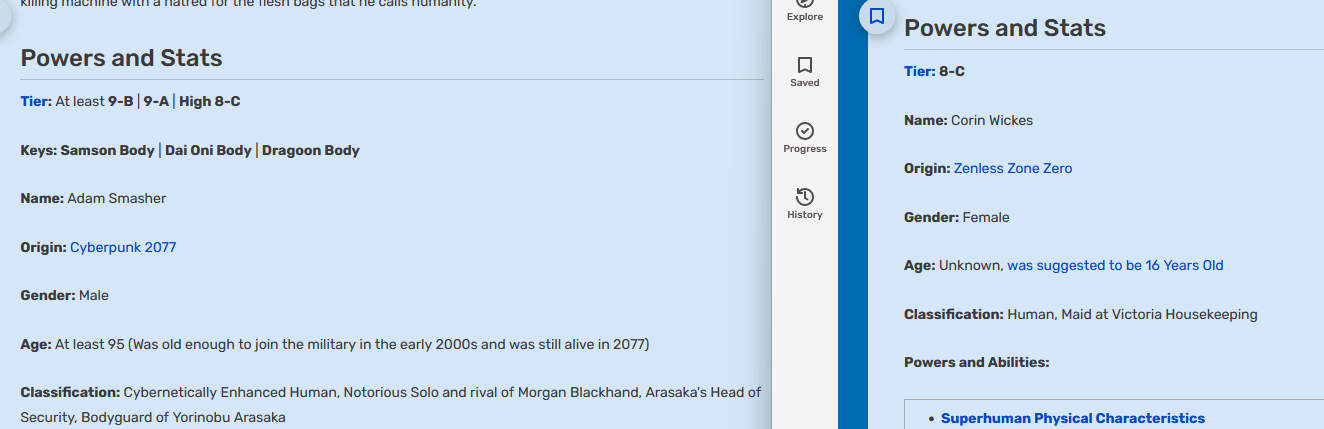The image size is (1324, 429).
Task: Open the Progress checkmark sidebar item
Action: pos(804,138)
